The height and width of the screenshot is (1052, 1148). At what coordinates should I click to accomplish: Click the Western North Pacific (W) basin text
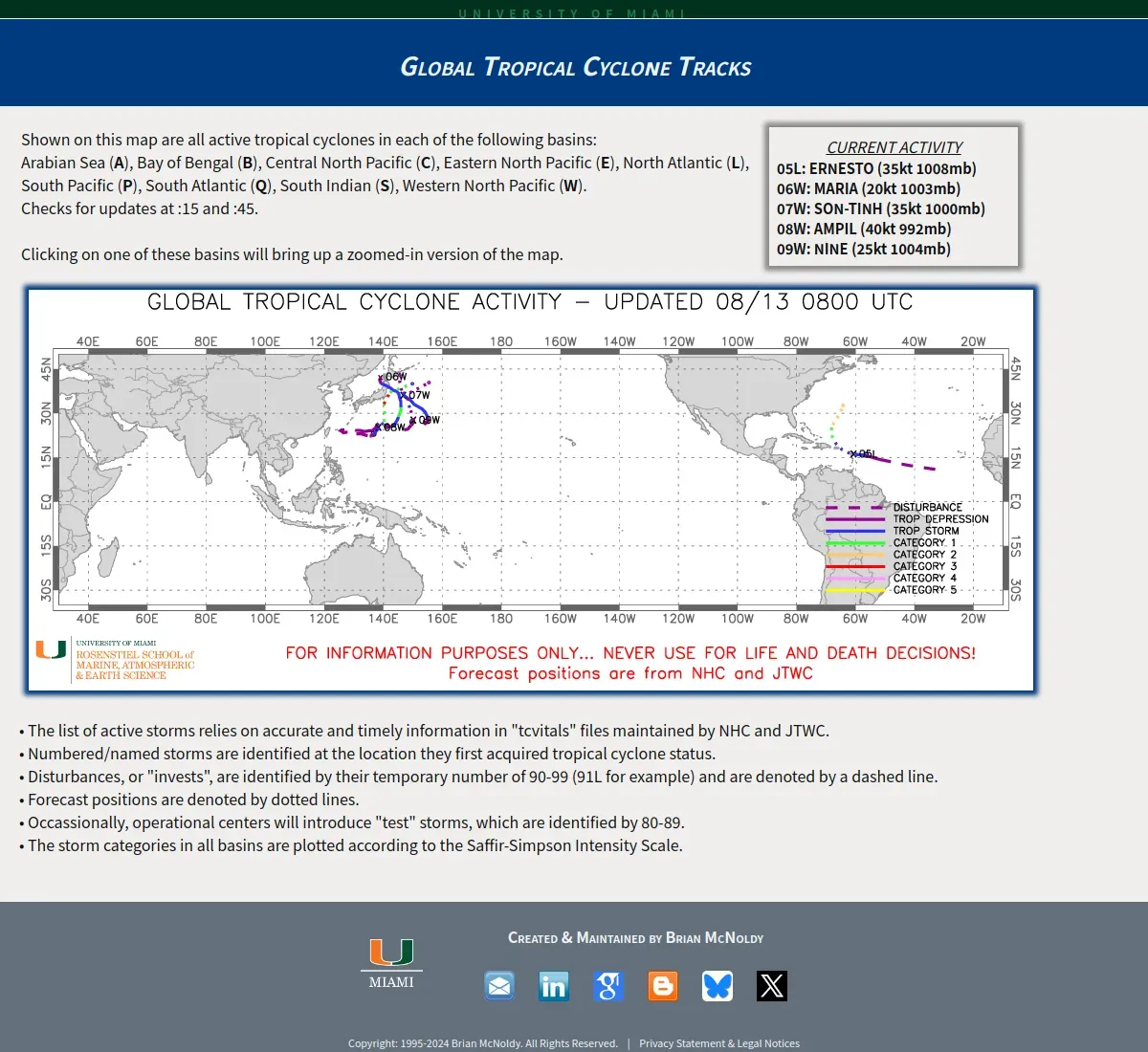pos(493,186)
